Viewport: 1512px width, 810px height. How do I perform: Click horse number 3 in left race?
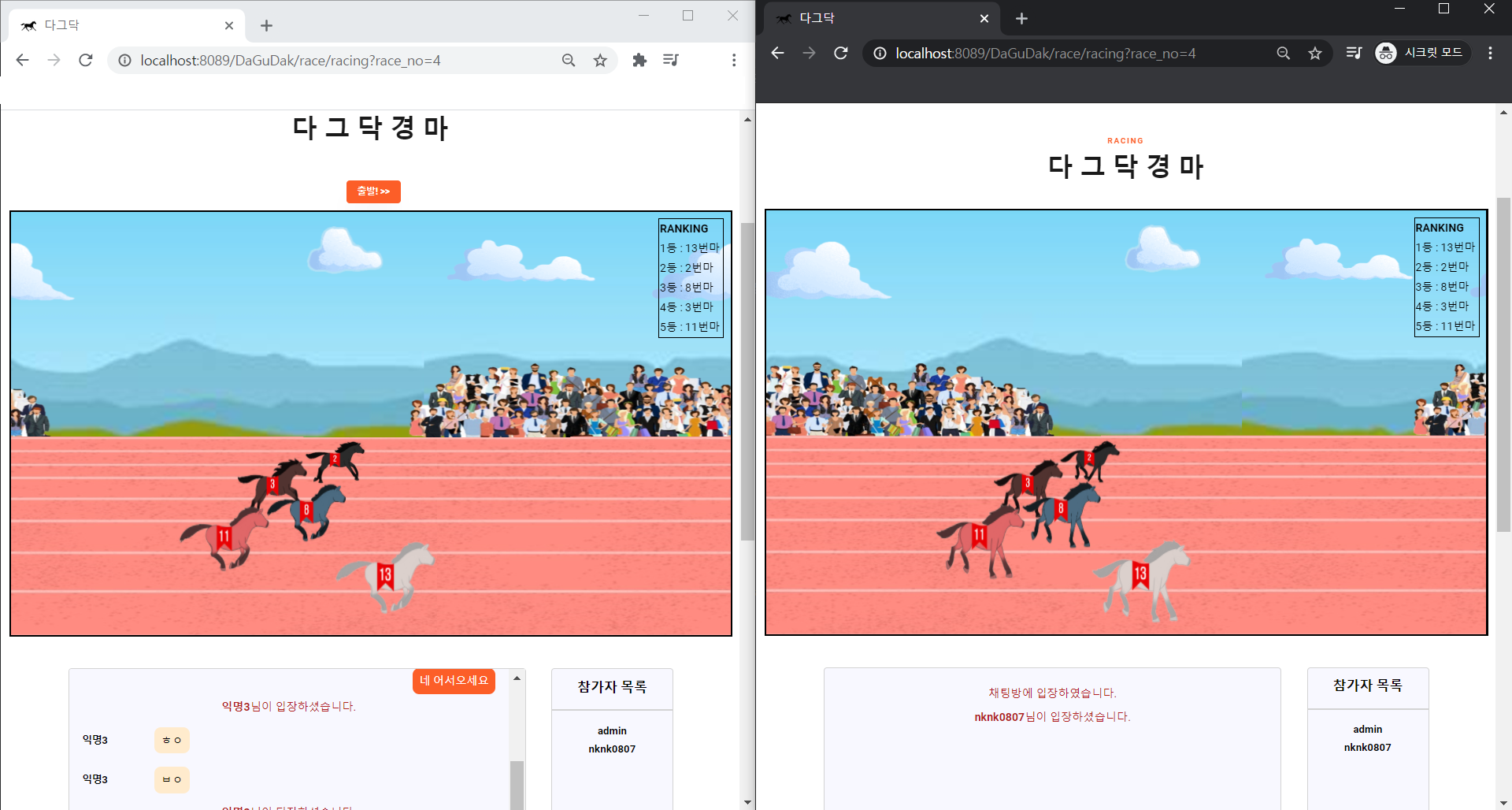click(272, 485)
